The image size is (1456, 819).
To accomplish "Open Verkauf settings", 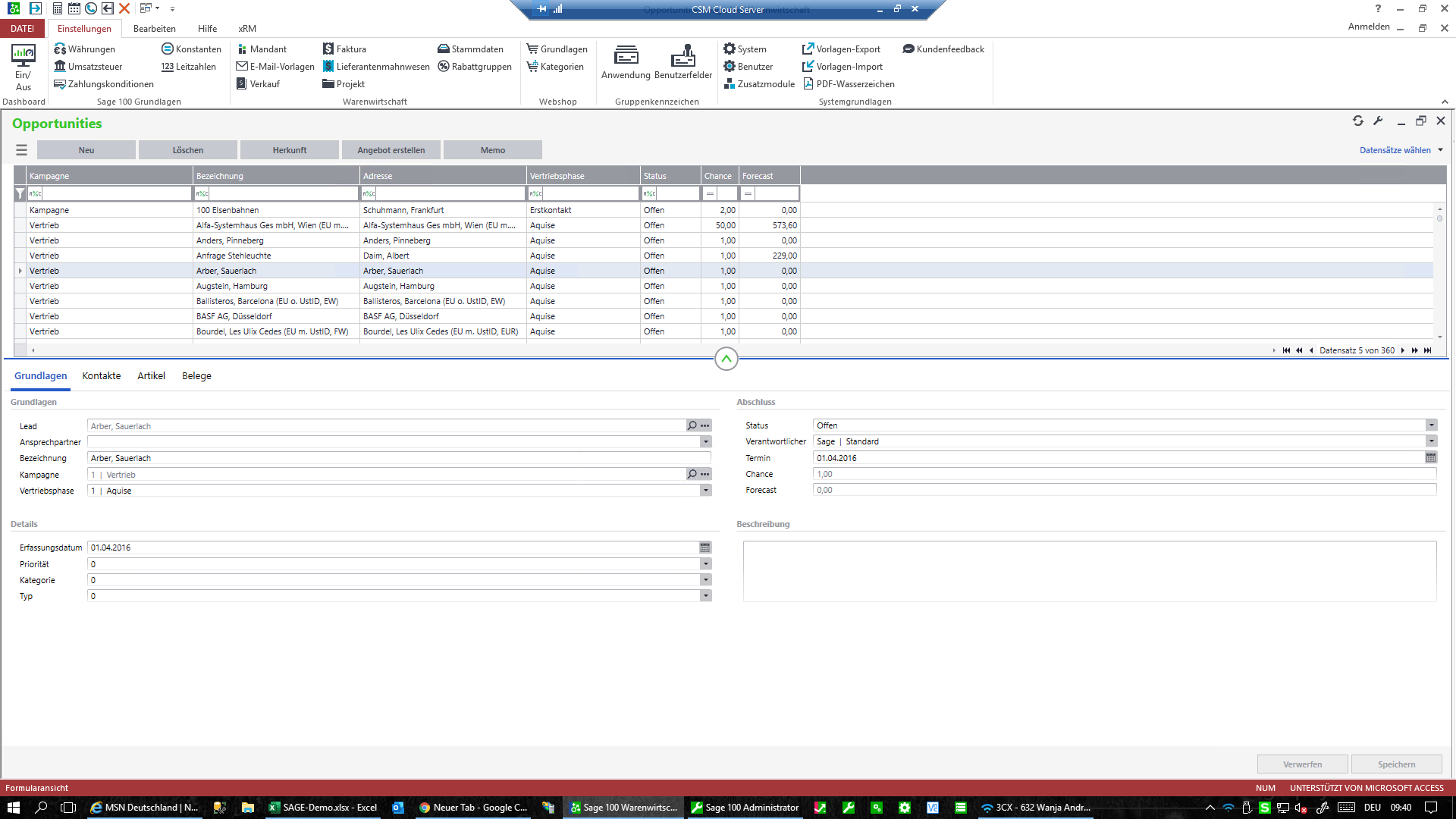I will 258,84.
